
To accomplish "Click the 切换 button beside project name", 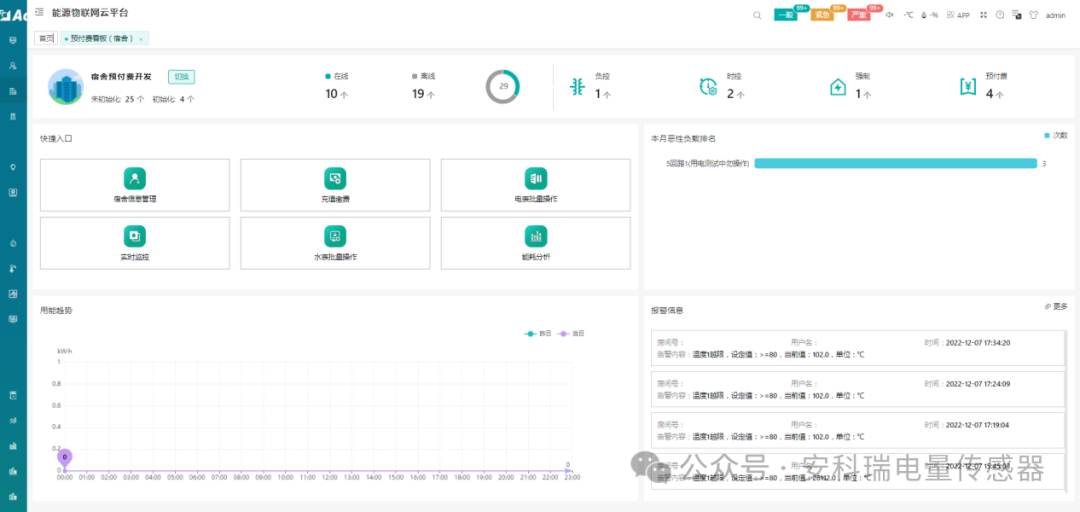I will tap(180, 76).
